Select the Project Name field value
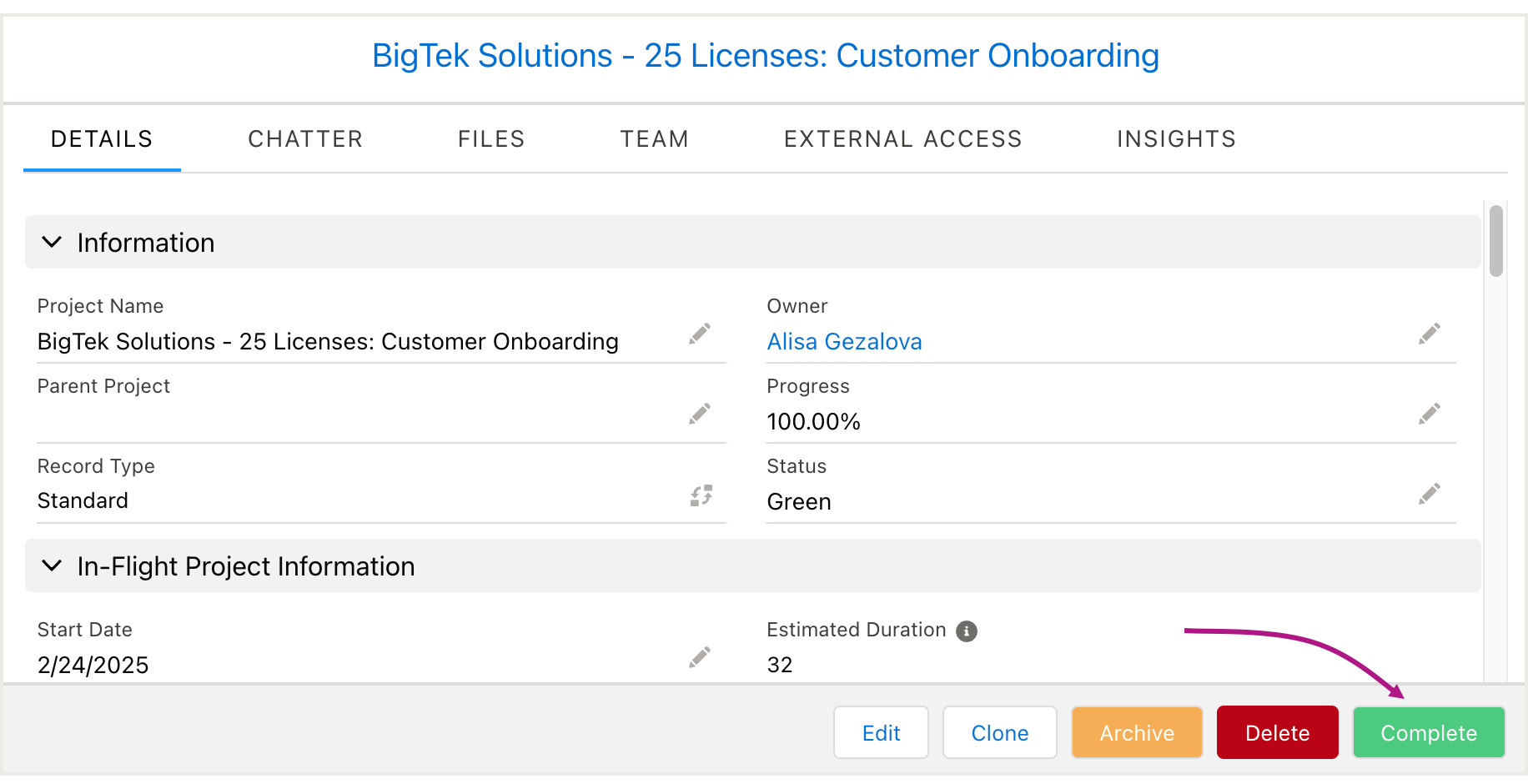The height and width of the screenshot is (784, 1528). pos(328,342)
